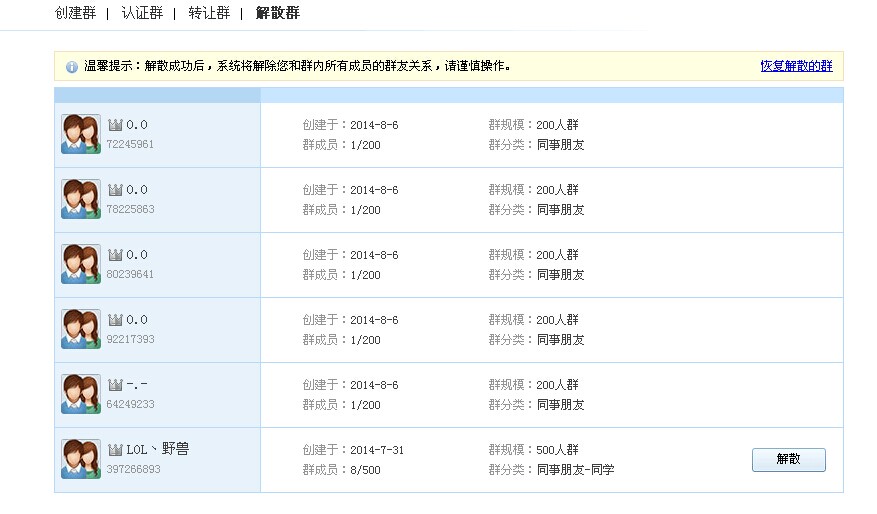Select the 解散群 tab

[x=277, y=13]
